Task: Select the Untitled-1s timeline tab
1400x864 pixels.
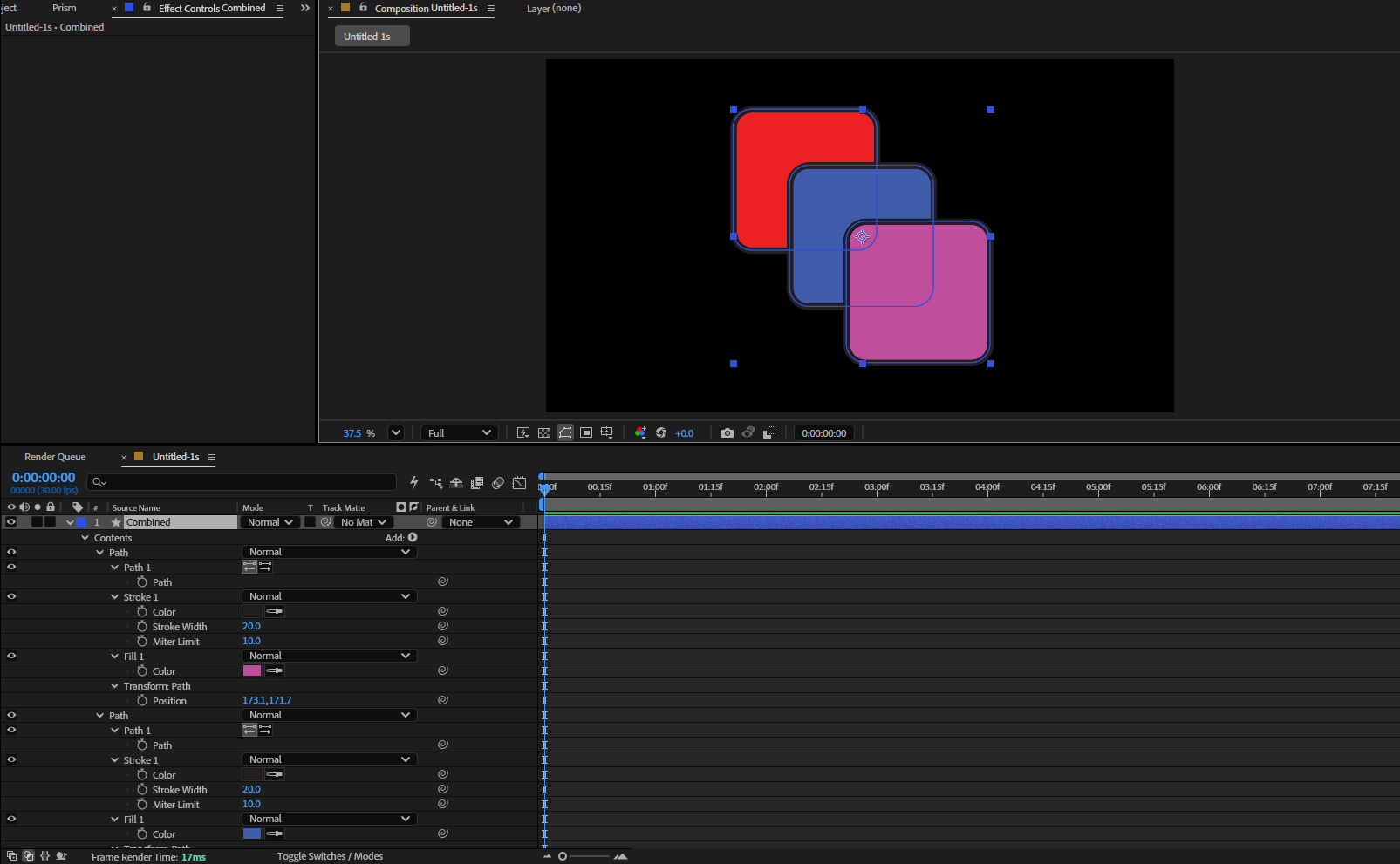Action: 175,457
